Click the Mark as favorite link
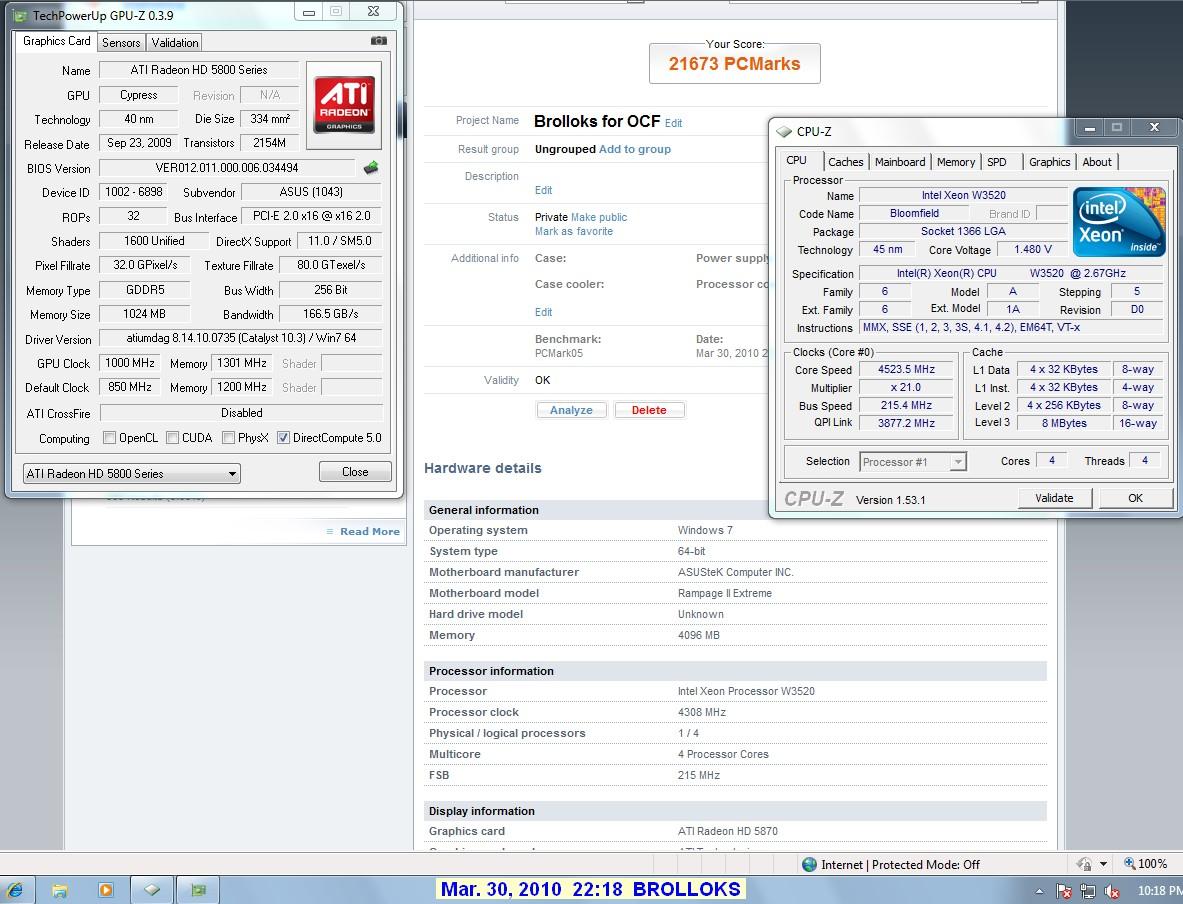The height and width of the screenshot is (904, 1183). click(x=573, y=232)
